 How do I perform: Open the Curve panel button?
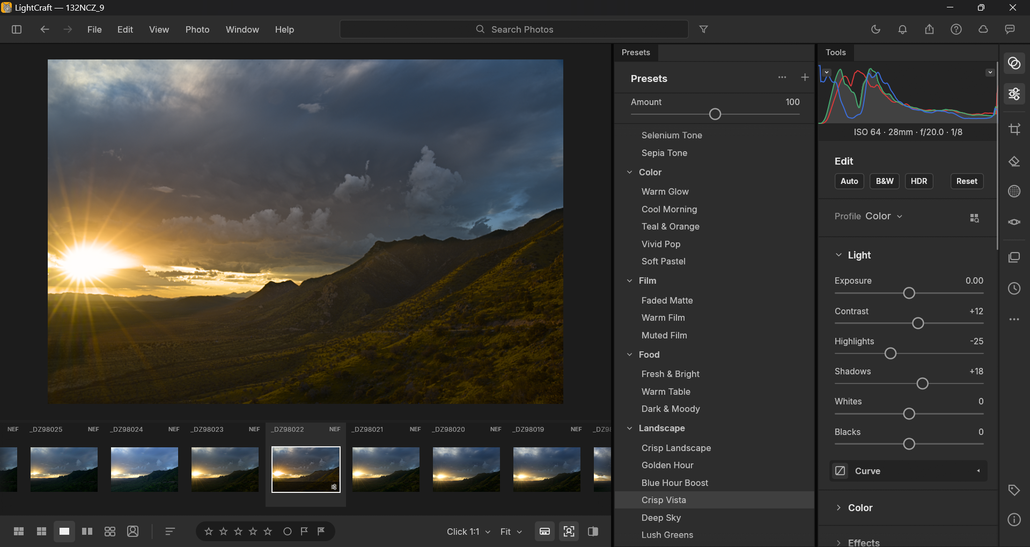(x=909, y=471)
